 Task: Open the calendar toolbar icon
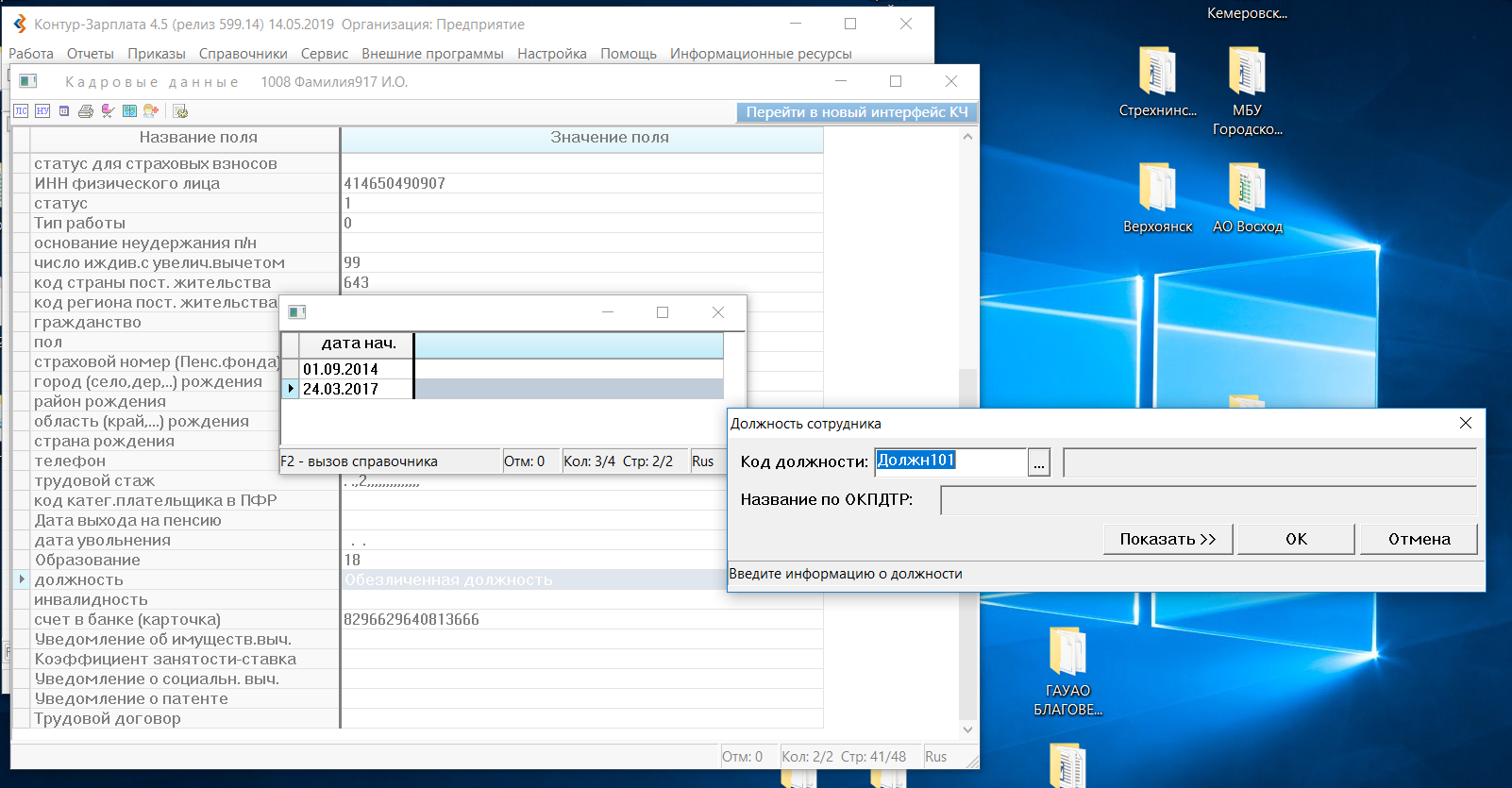point(64,111)
